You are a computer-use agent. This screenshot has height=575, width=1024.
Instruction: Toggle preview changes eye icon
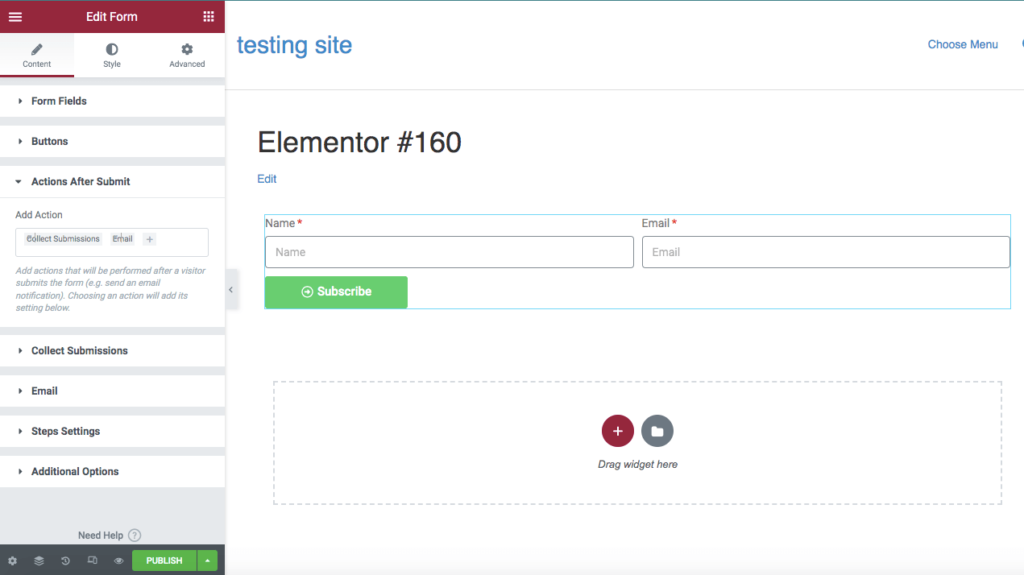[x=118, y=561]
